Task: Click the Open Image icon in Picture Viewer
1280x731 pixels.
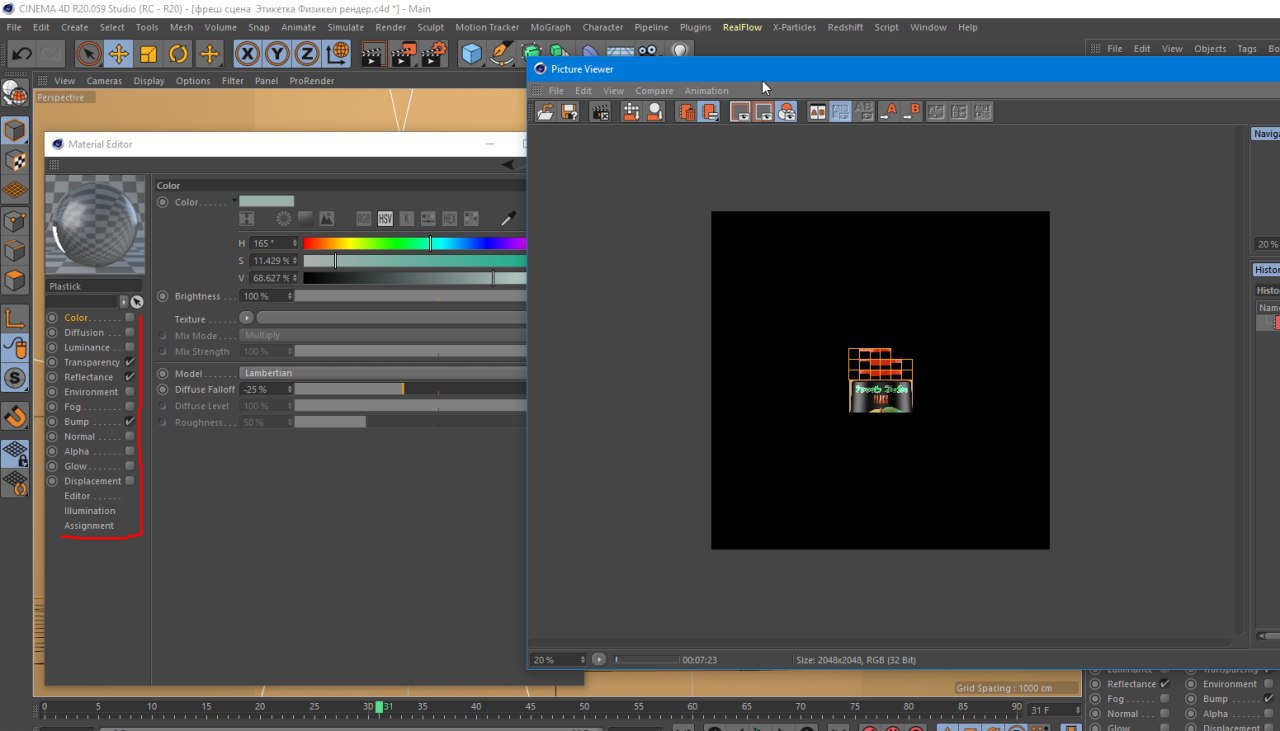Action: pyautogui.click(x=545, y=112)
